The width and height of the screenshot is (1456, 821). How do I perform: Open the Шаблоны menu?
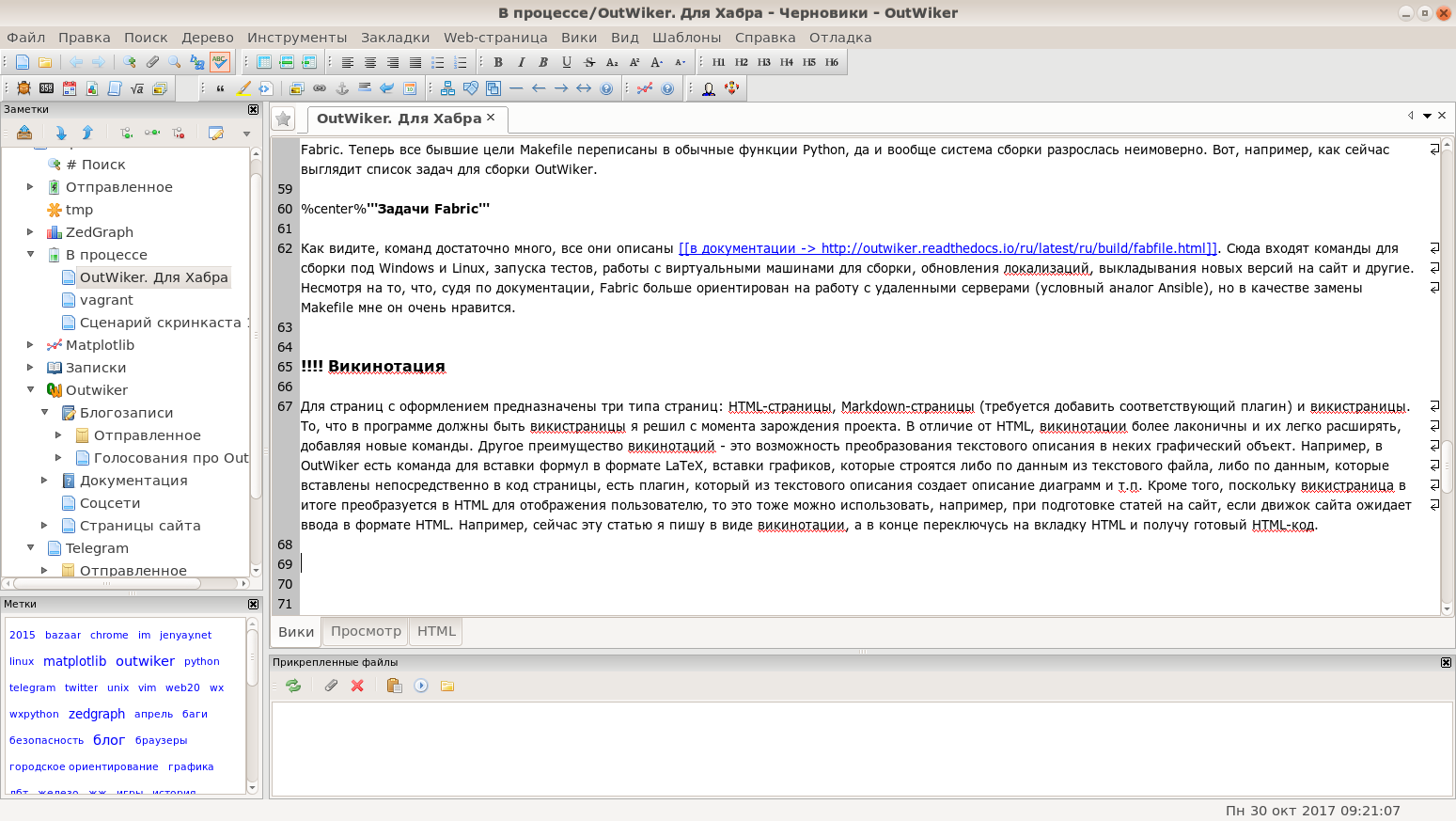tap(687, 38)
